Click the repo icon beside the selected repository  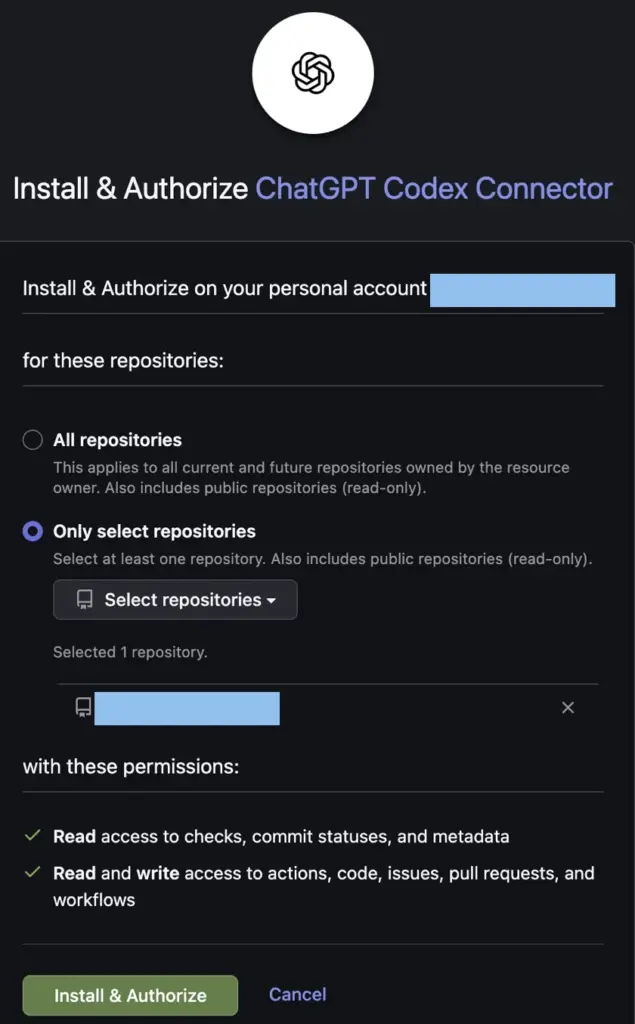pos(84,707)
